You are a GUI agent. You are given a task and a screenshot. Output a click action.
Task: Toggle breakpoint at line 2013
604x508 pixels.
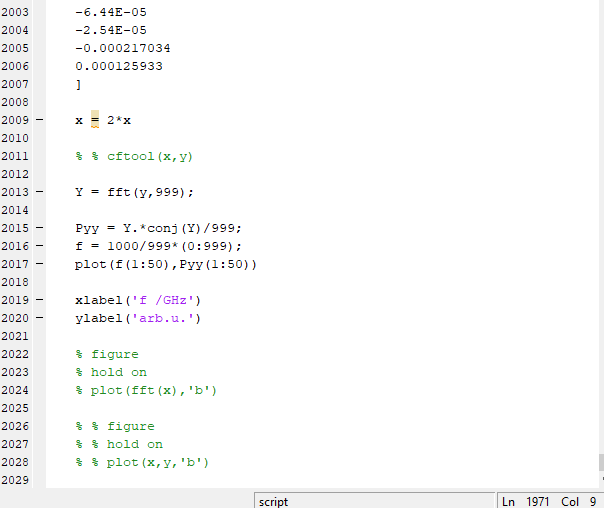[39, 192]
